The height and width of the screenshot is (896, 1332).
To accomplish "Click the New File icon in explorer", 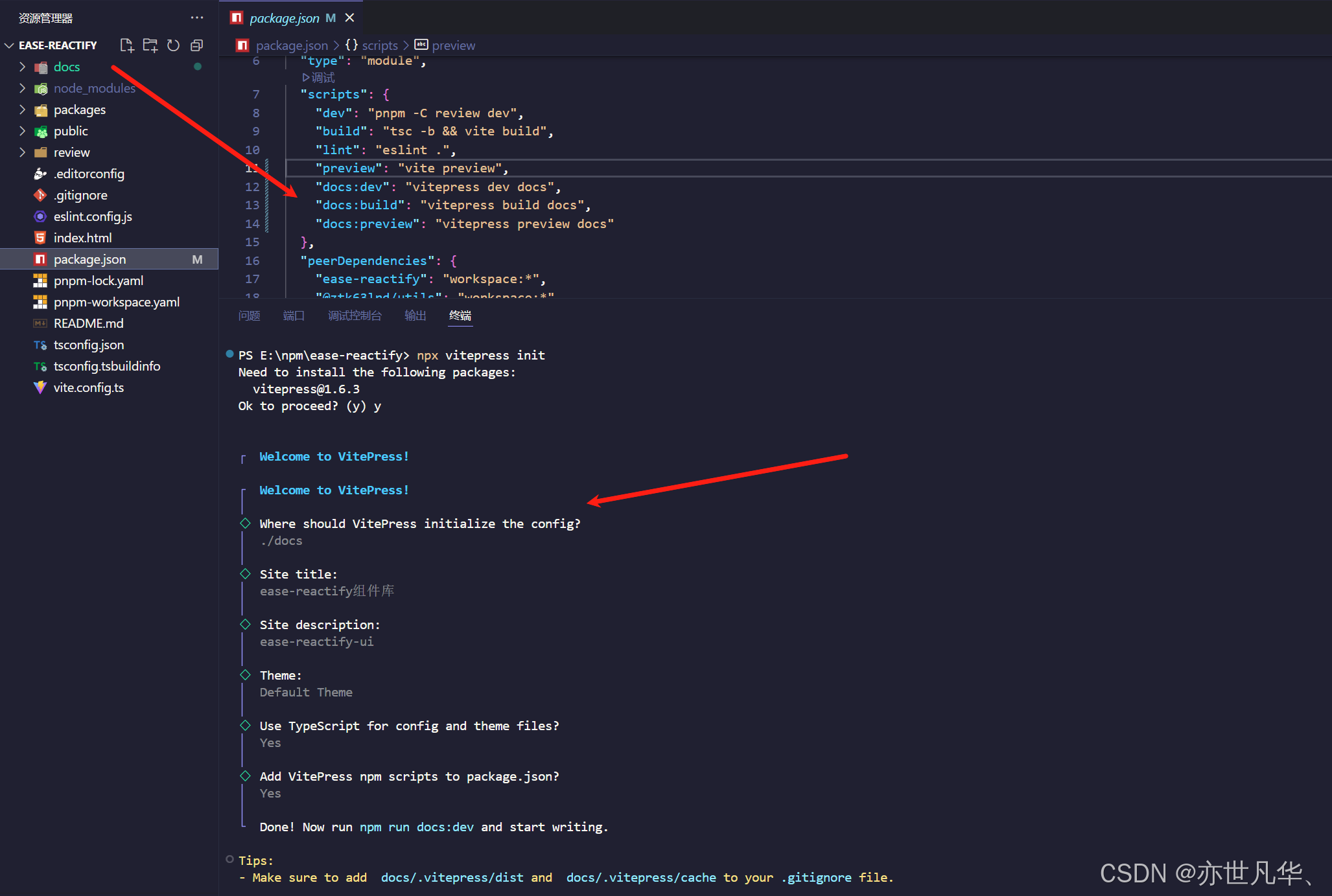I will (x=127, y=45).
